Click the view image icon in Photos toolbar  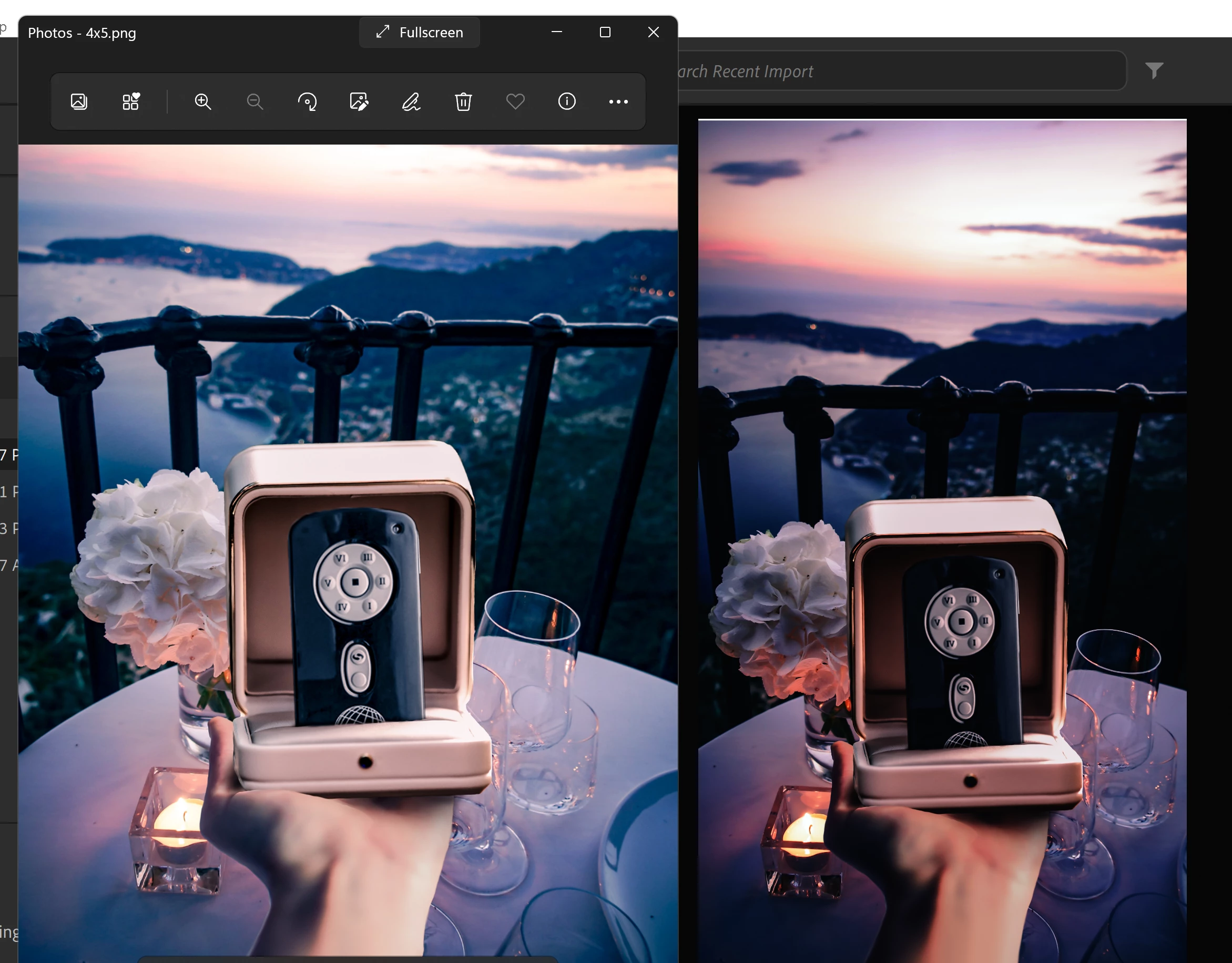(x=79, y=101)
